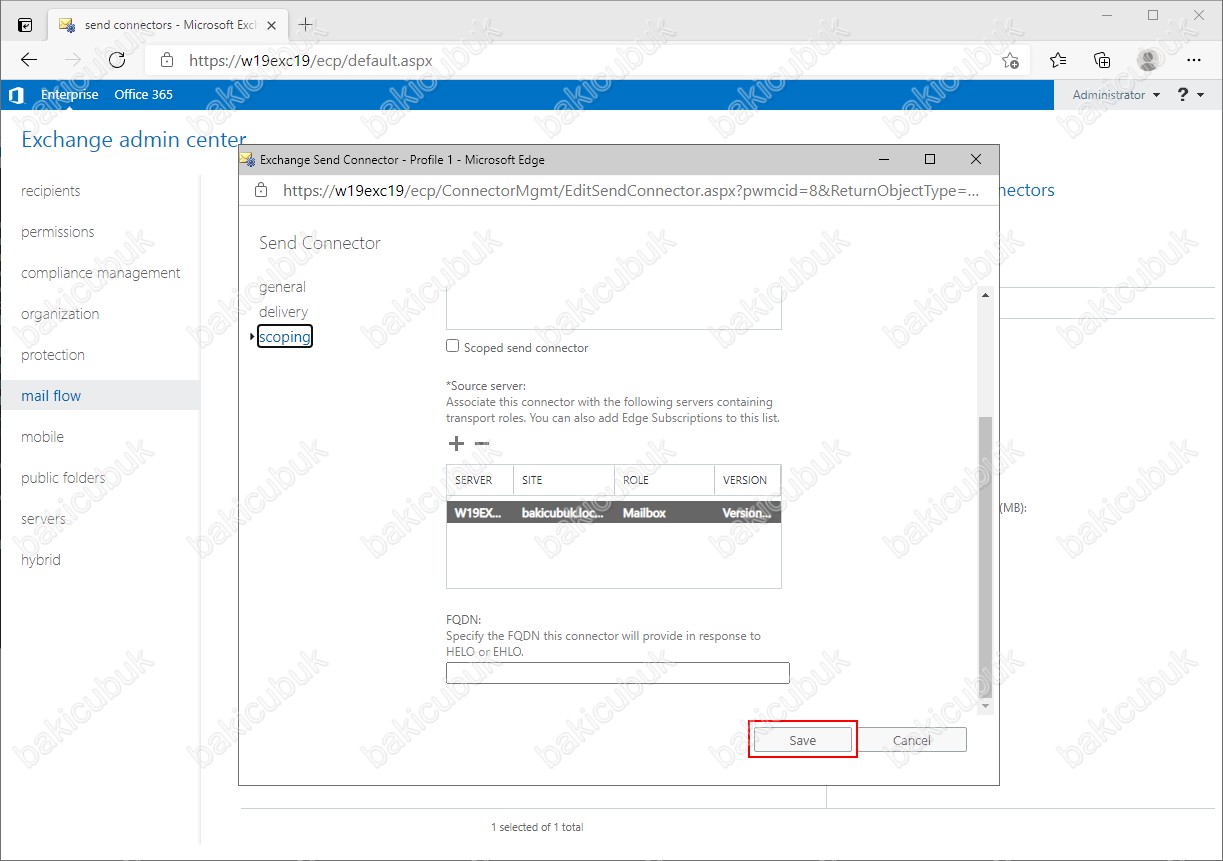Open the Favorites list icon in the browser toolbar

coord(1059,60)
